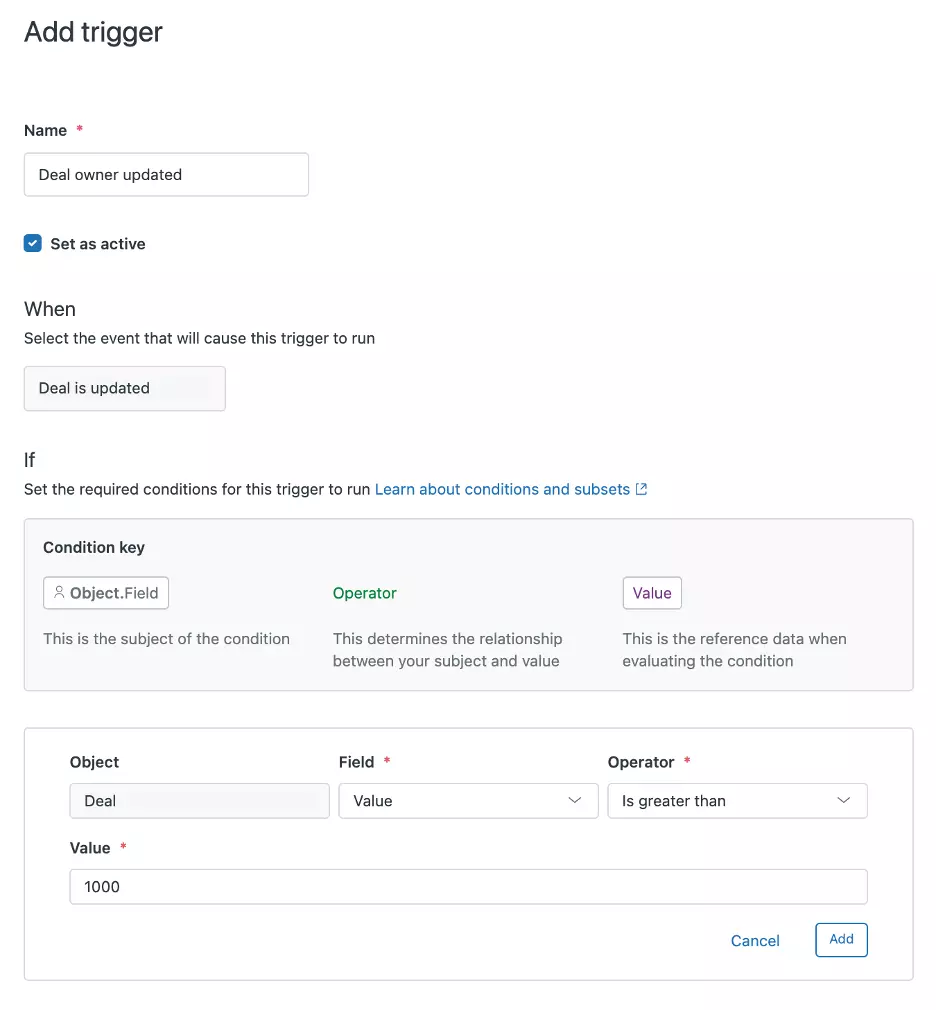The image size is (936, 1010).
Task: Open the Field dropdown showing Value
Action: click(x=468, y=800)
